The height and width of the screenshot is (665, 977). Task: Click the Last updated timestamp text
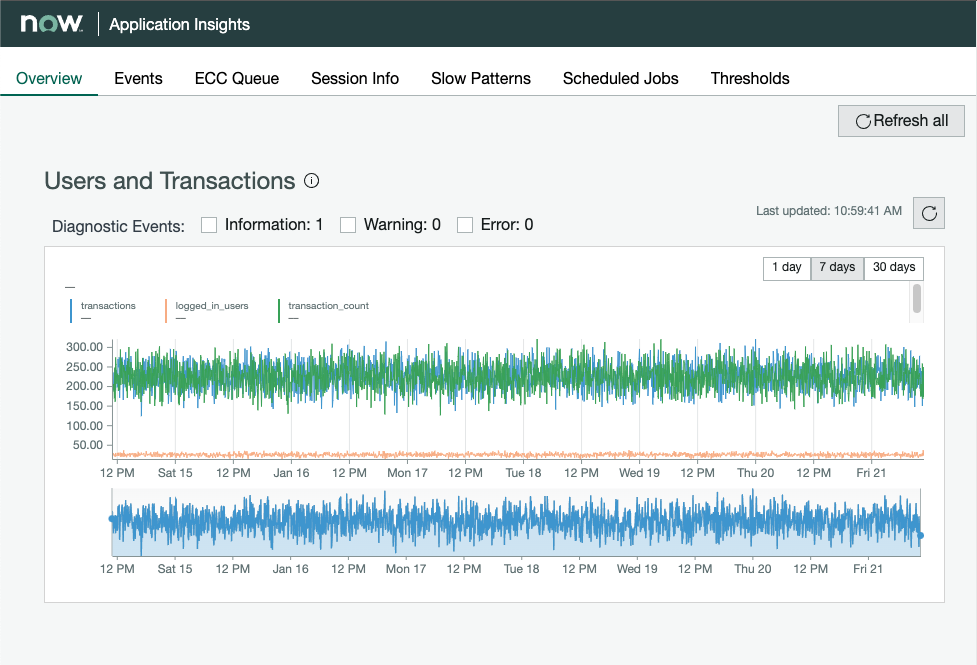[829, 211]
